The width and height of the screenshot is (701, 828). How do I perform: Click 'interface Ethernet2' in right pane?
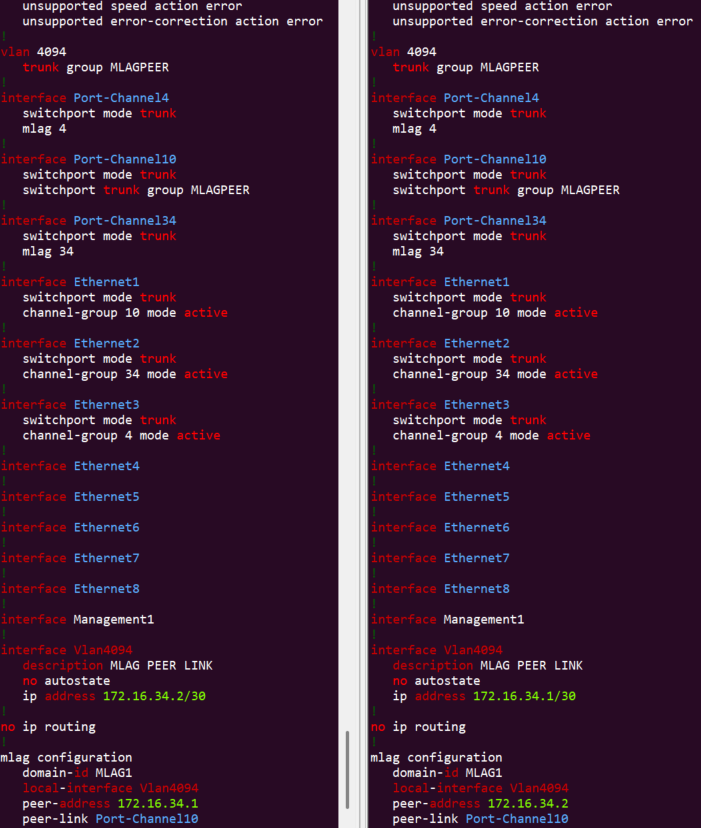440,343
